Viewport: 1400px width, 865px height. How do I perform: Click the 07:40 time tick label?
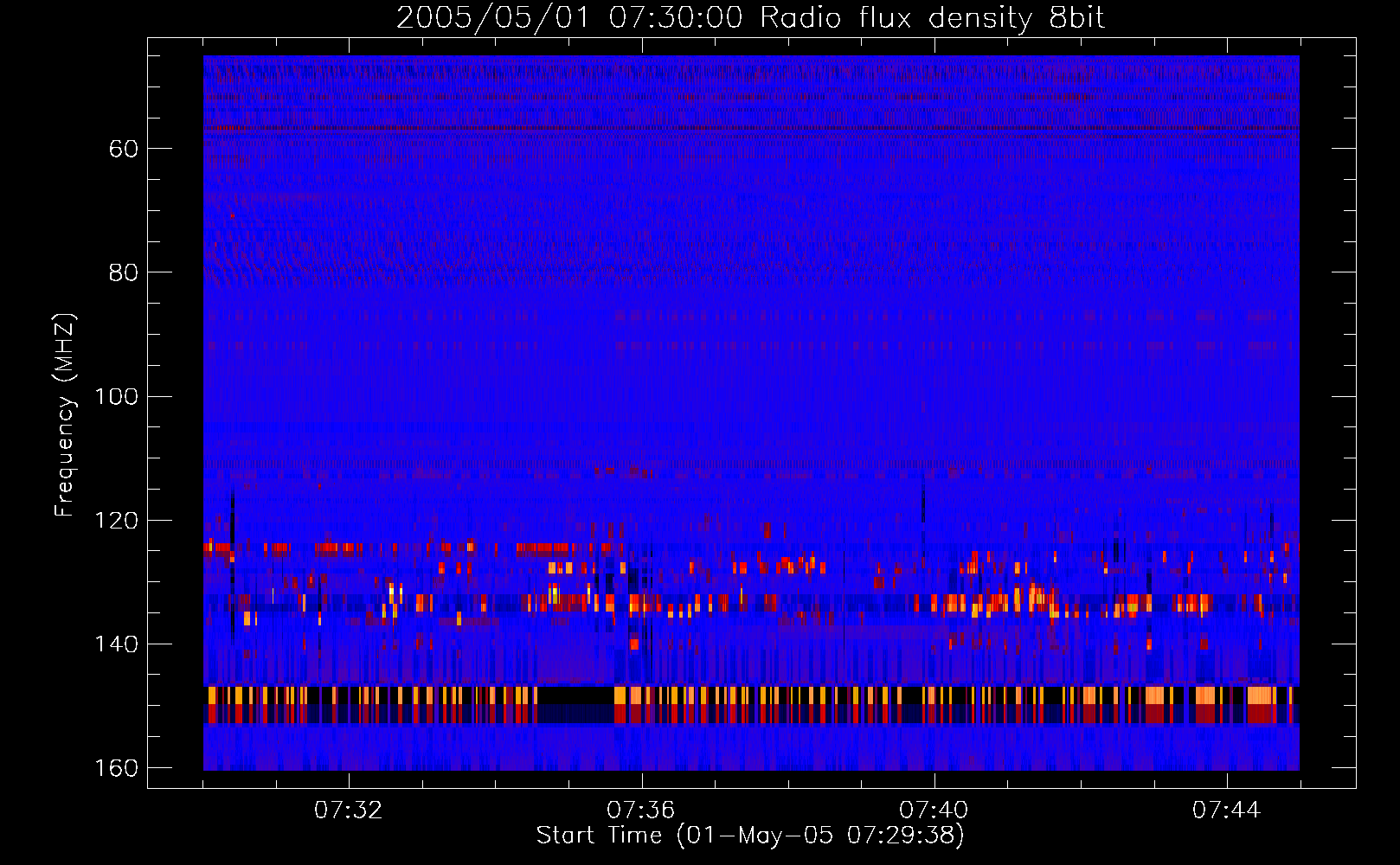pyautogui.click(x=934, y=810)
